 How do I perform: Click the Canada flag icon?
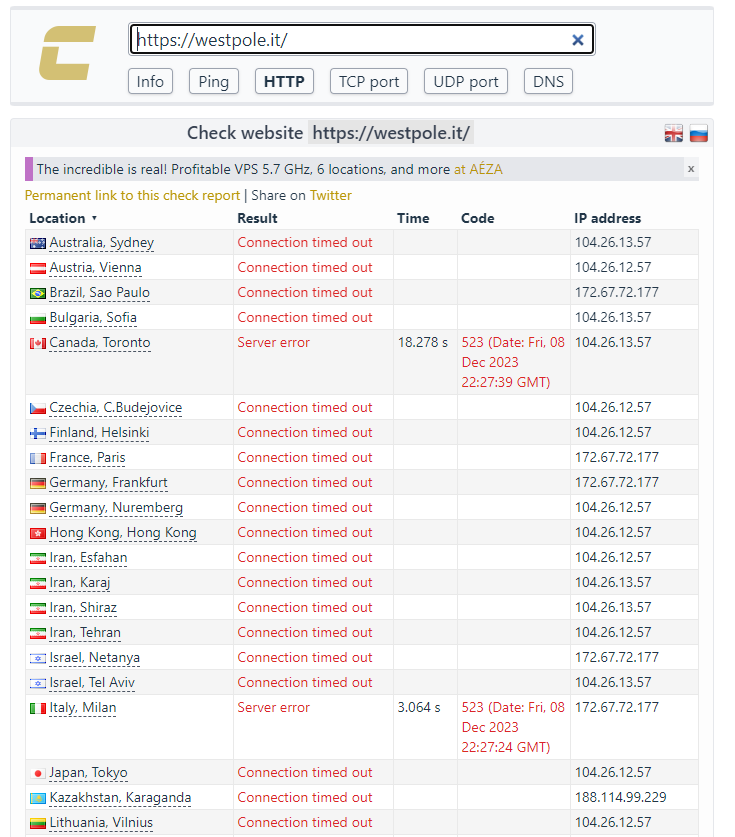coord(38,343)
